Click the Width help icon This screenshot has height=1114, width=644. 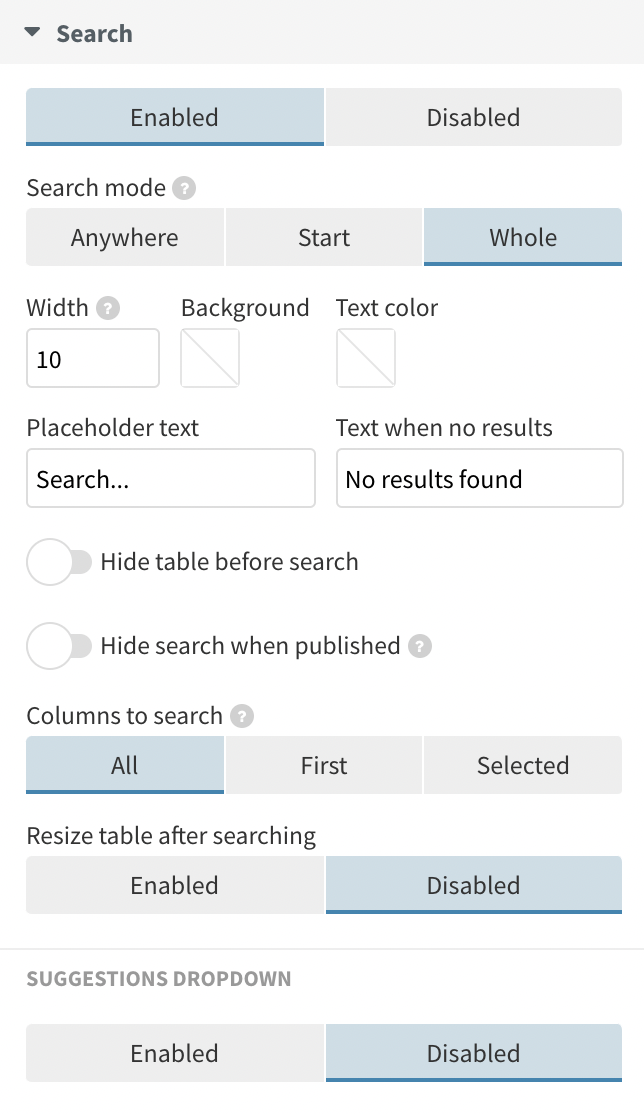pos(106,308)
